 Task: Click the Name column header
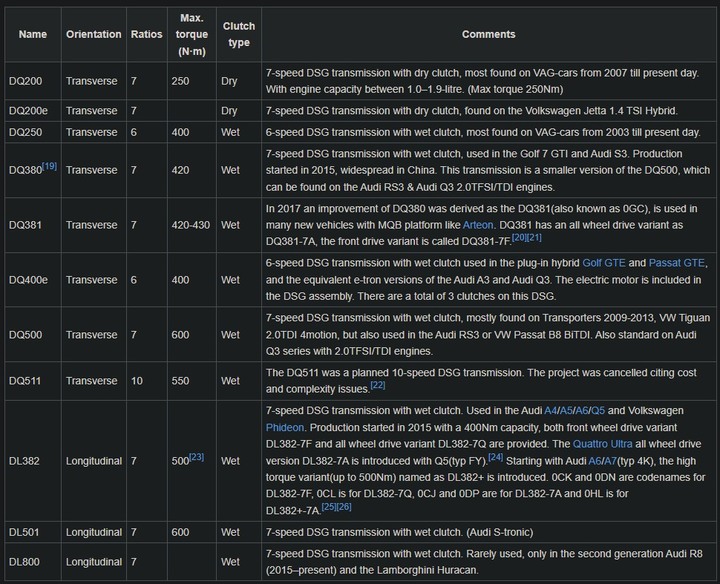pyautogui.click(x=33, y=34)
